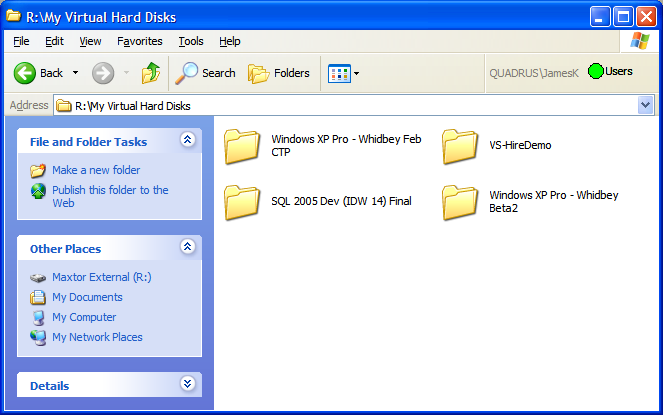
Task: Click the Maxtor External drive icon
Action: [38, 278]
